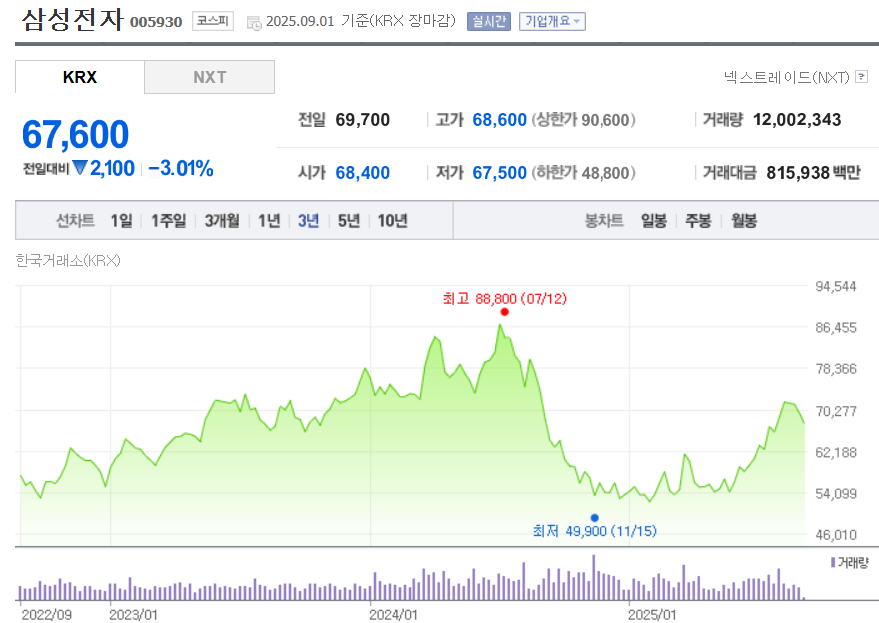879x623 pixels.
Task: Switch to the KRX tab
Action: (x=80, y=77)
